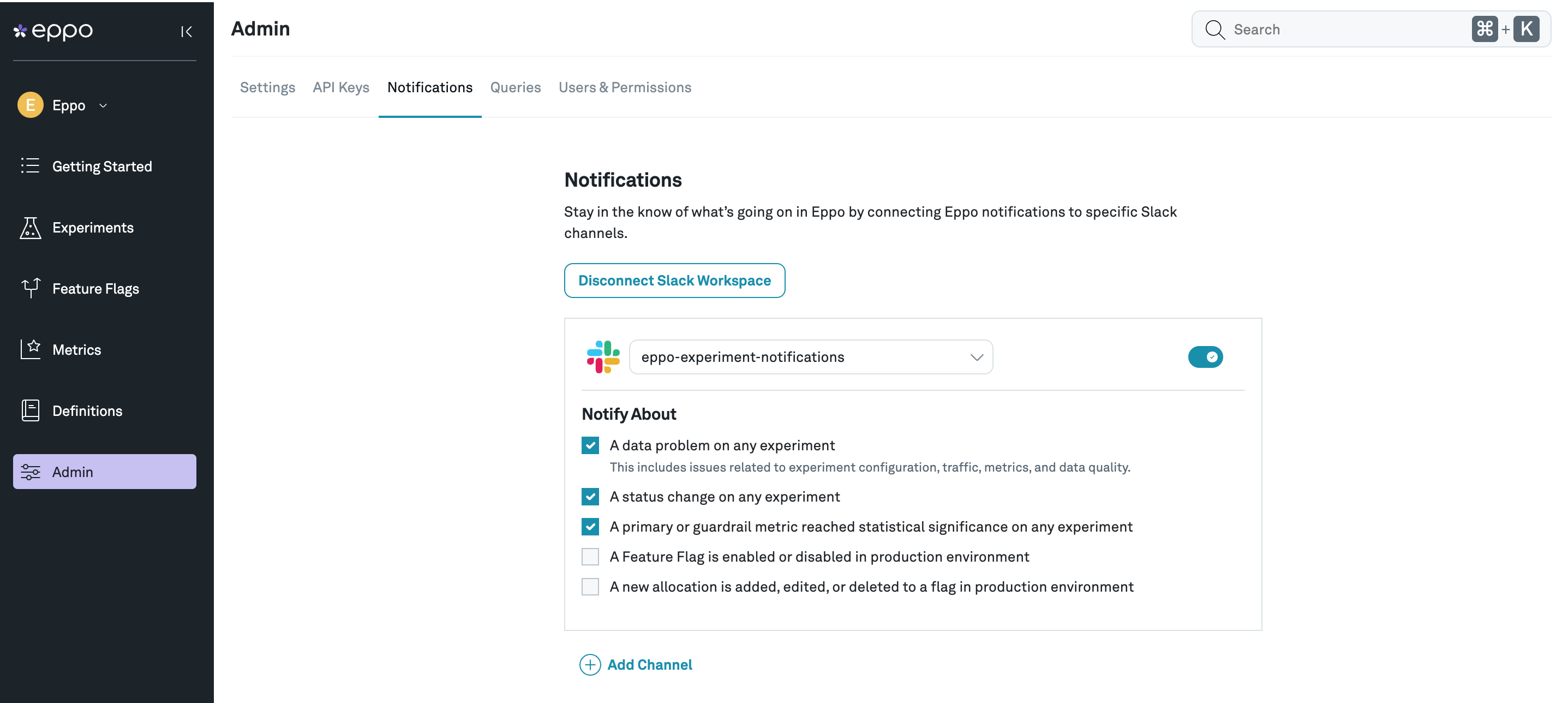Viewport: 1568px width, 703px height.
Task: Switch to the Users & Permissions tab
Action: pyautogui.click(x=625, y=87)
